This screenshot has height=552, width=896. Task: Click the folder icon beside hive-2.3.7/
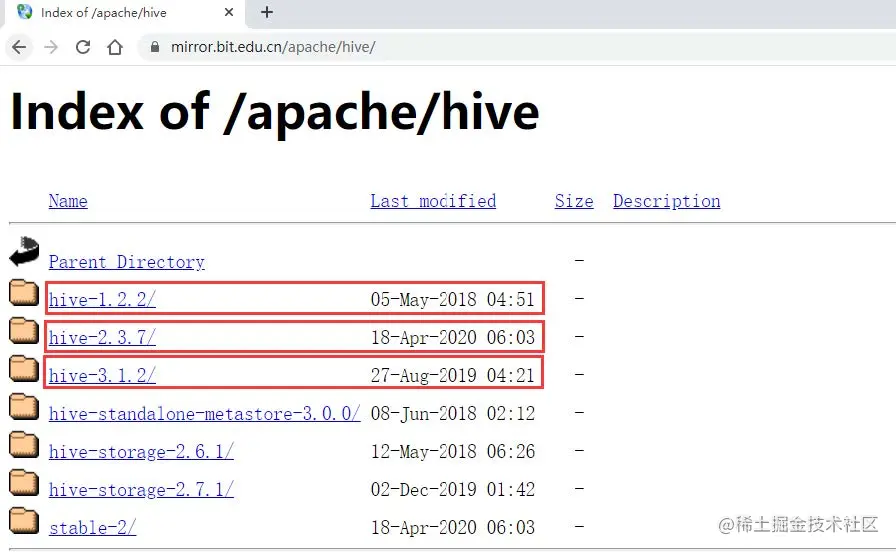pos(24,331)
